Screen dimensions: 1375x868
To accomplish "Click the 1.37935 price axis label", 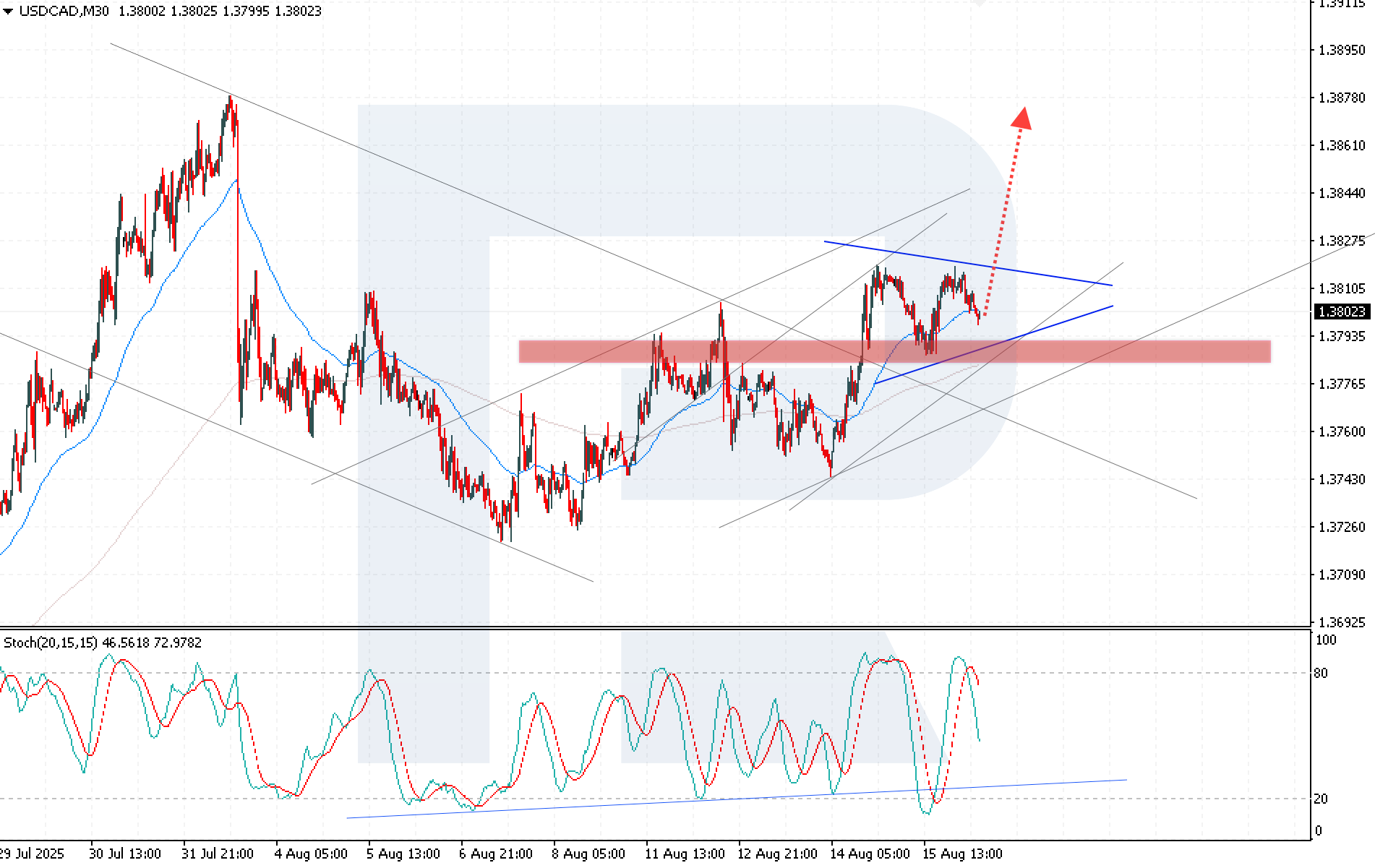I will tap(1342, 336).
